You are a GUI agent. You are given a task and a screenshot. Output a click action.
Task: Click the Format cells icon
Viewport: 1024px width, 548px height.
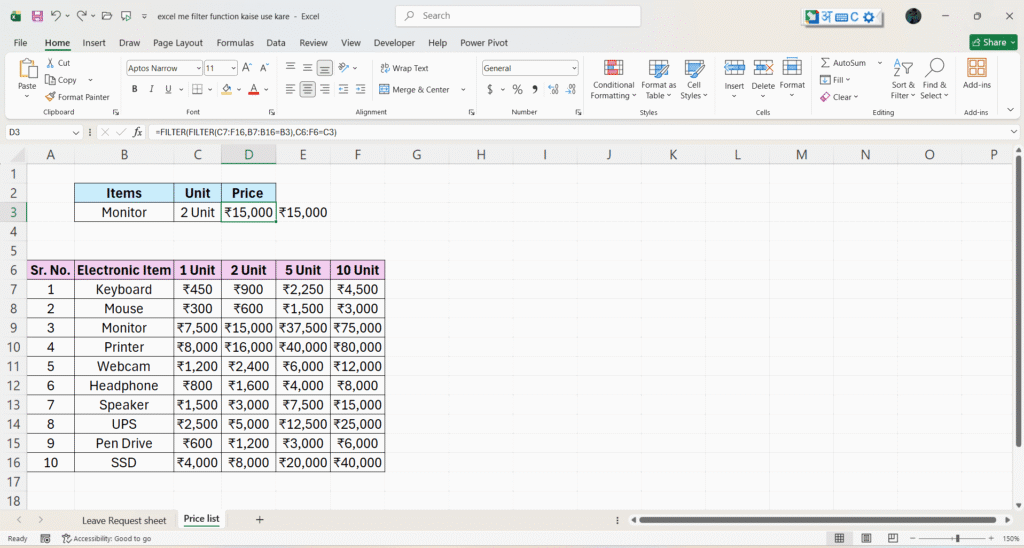pyautogui.click(x=792, y=67)
